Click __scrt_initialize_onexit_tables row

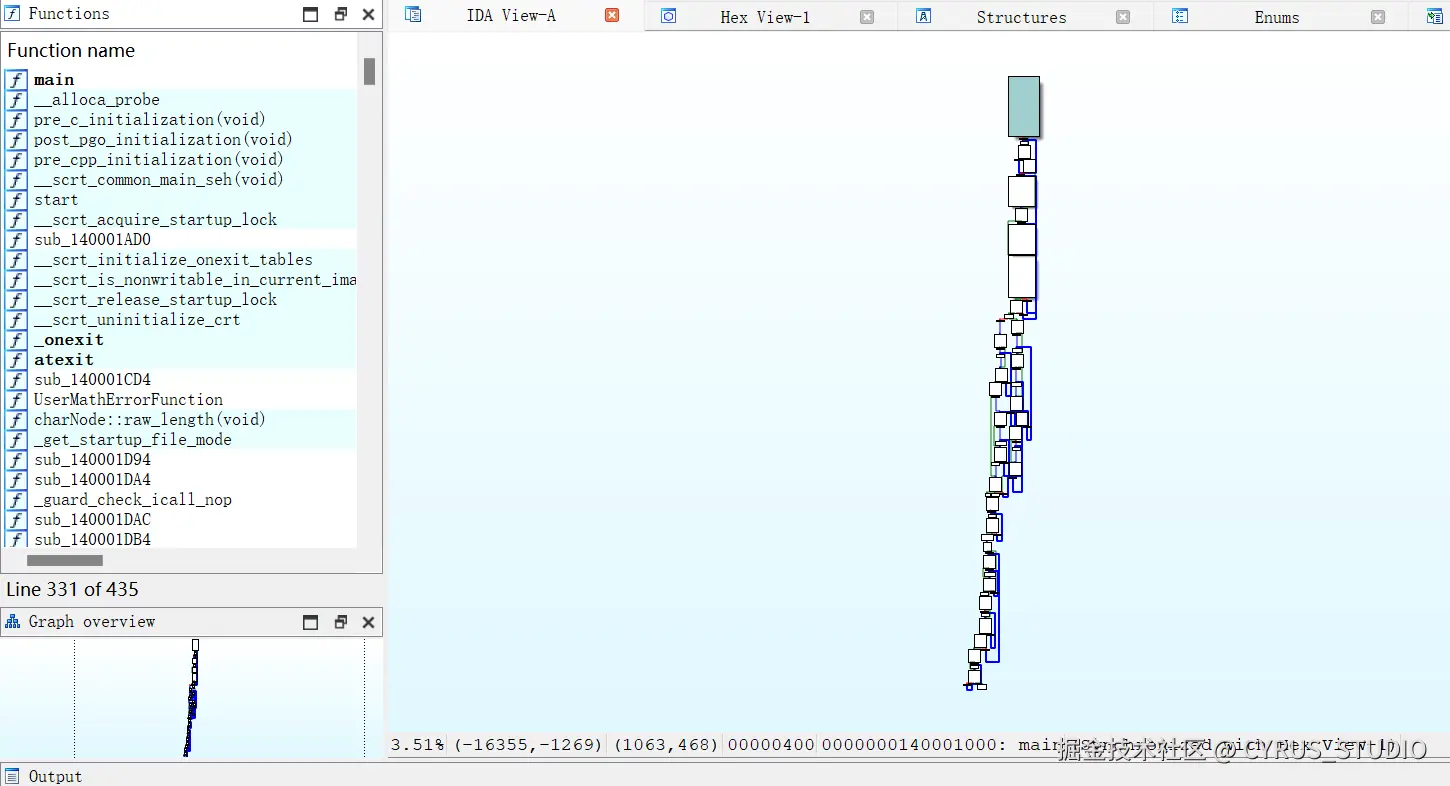[x=180, y=260]
